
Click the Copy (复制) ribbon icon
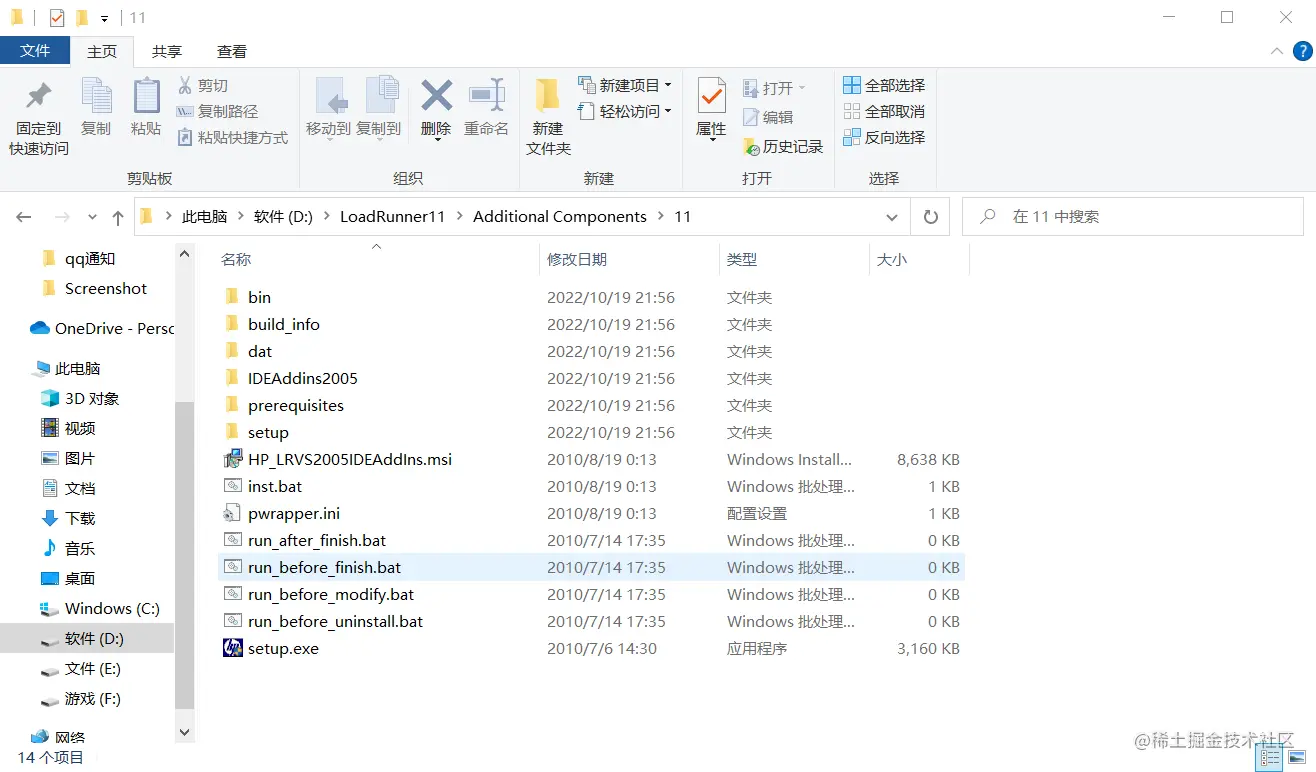(x=96, y=96)
